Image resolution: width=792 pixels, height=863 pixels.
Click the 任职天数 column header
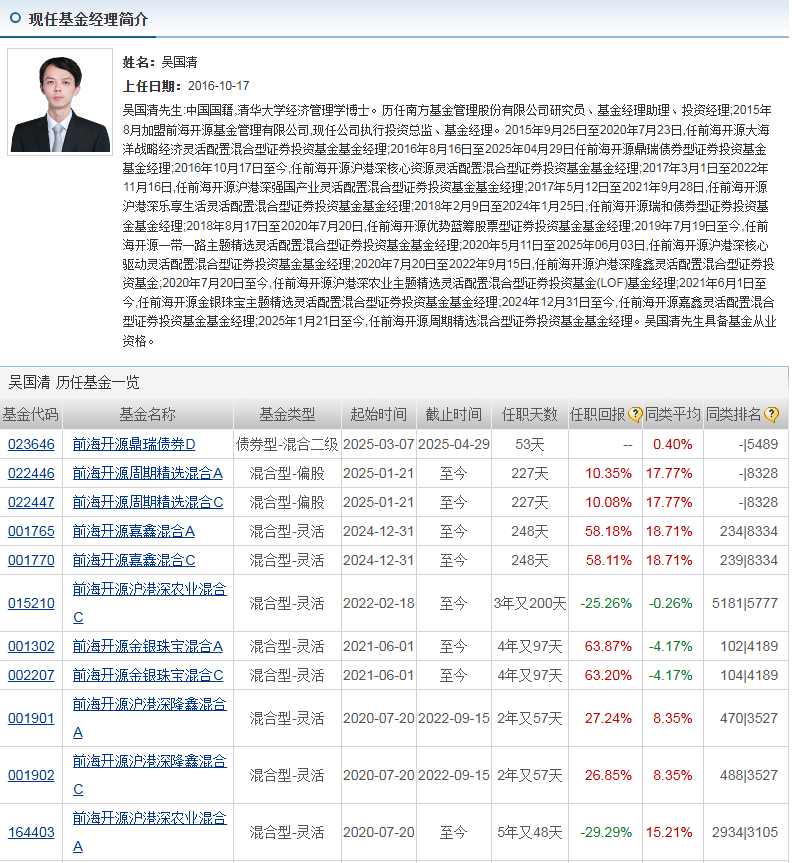pos(529,414)
